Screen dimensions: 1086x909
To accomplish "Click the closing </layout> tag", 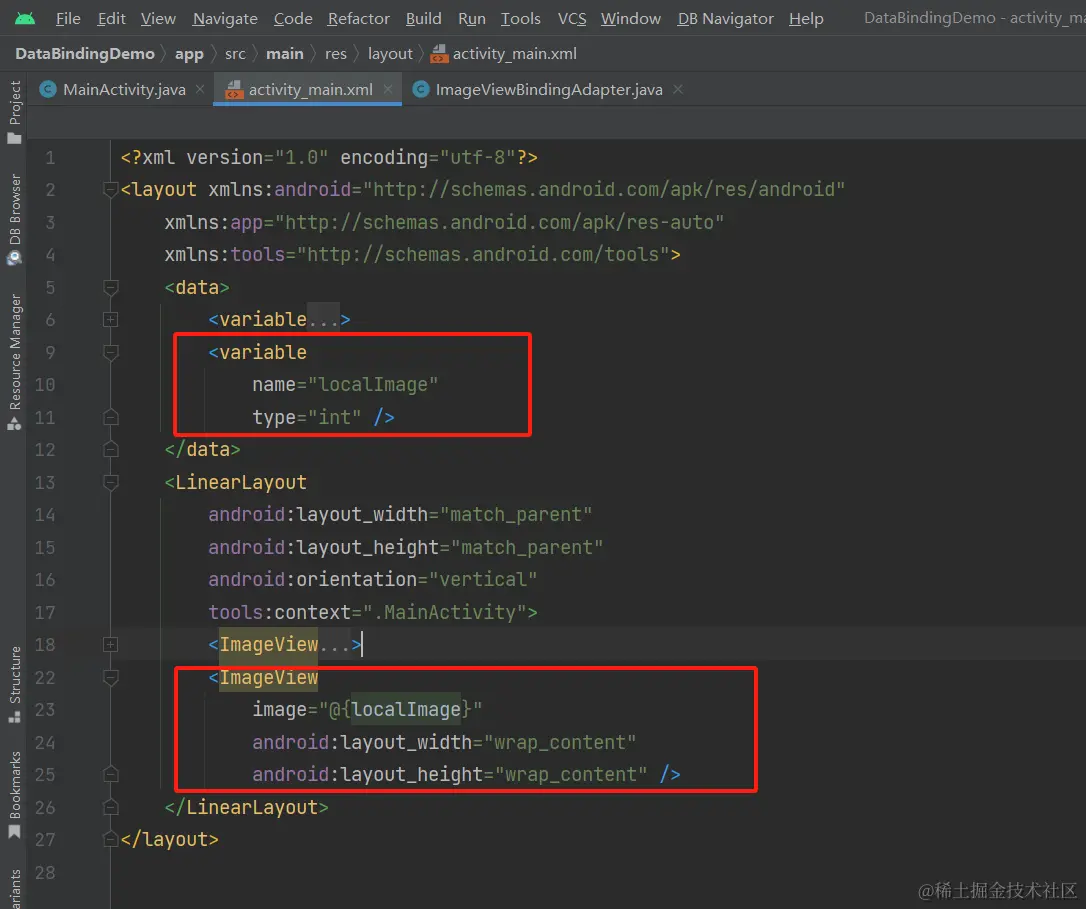I will coord(170,840).
